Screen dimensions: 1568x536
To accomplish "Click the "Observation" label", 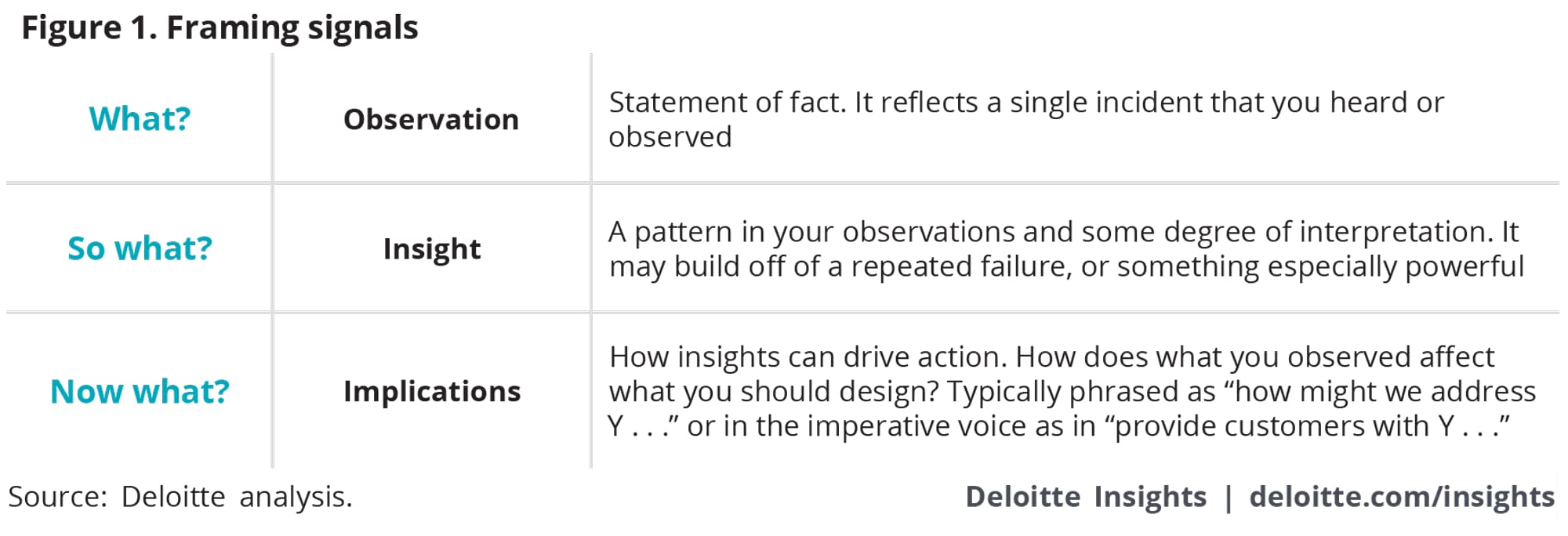I will pyautogui.click(x=431, y=119).
